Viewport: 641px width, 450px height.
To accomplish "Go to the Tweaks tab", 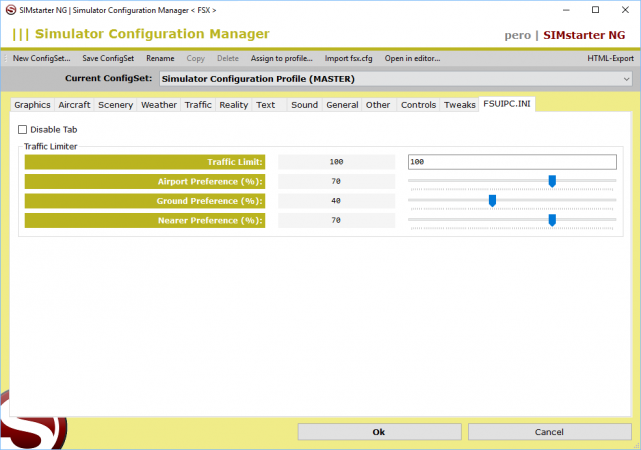I will (x=459, y=105).
